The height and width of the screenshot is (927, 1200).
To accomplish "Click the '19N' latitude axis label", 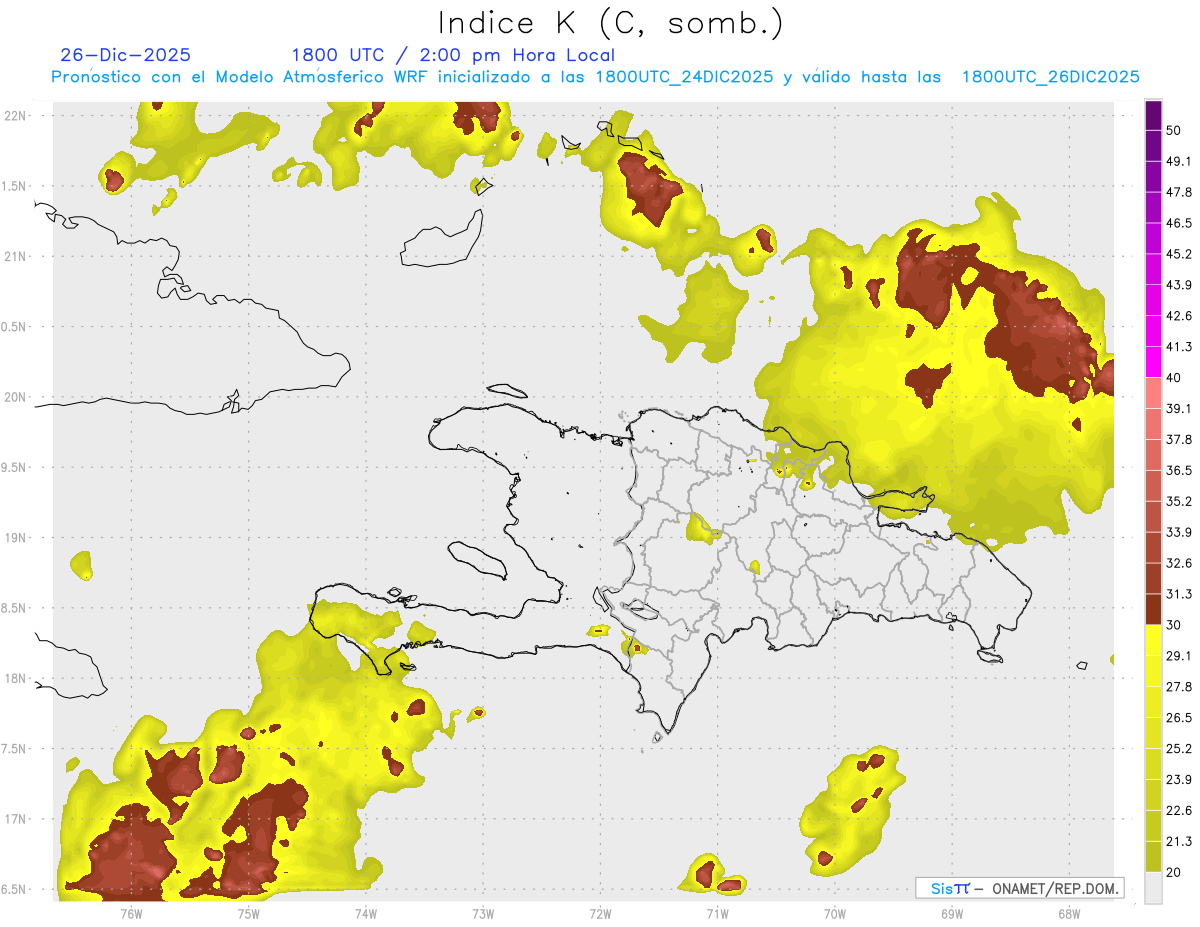I will 14,538.
